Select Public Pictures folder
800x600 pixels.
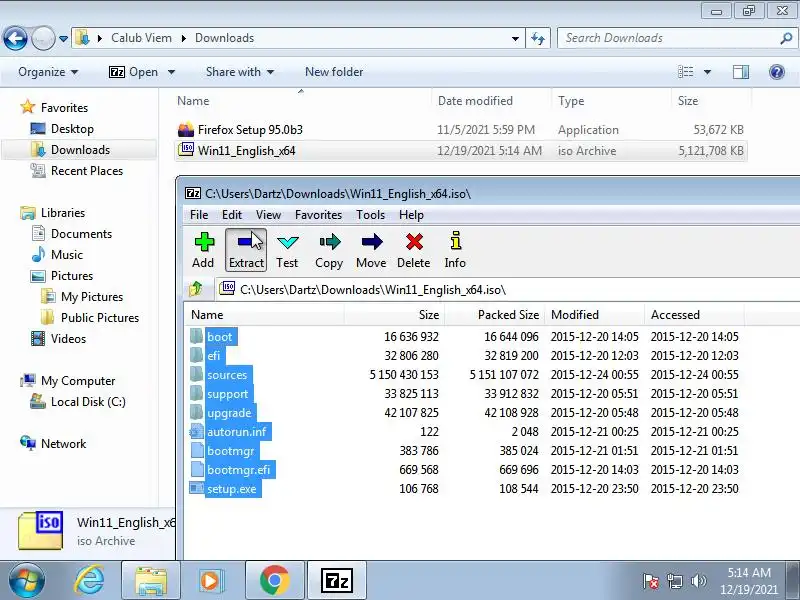[99, 317]
